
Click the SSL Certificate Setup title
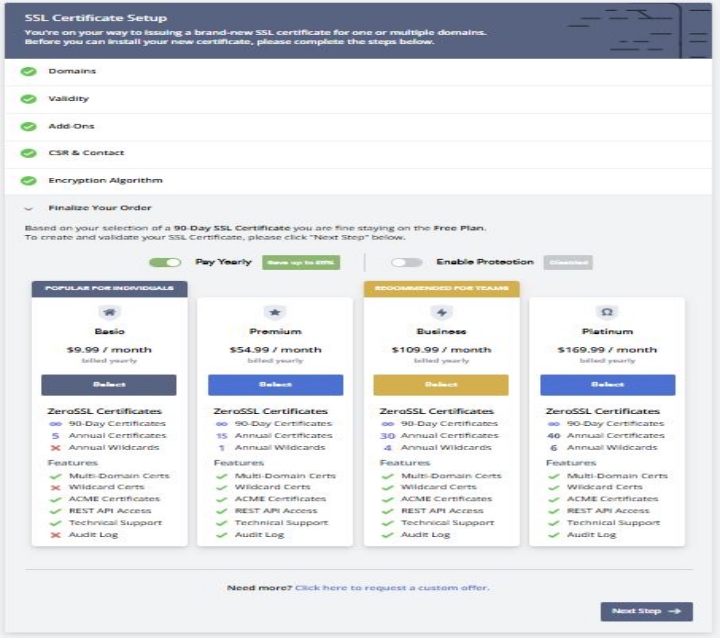click(96, 18)
